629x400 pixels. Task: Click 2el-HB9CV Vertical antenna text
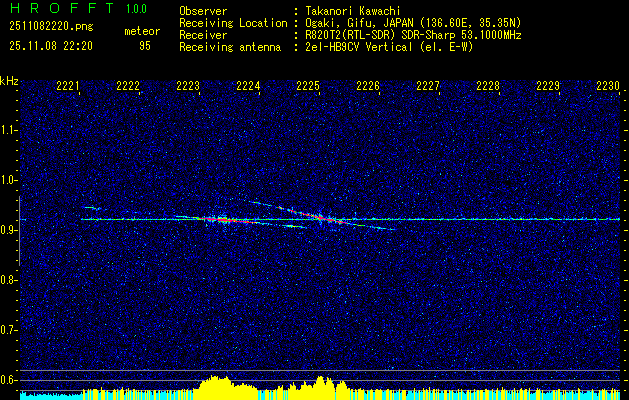pos(389,47)
